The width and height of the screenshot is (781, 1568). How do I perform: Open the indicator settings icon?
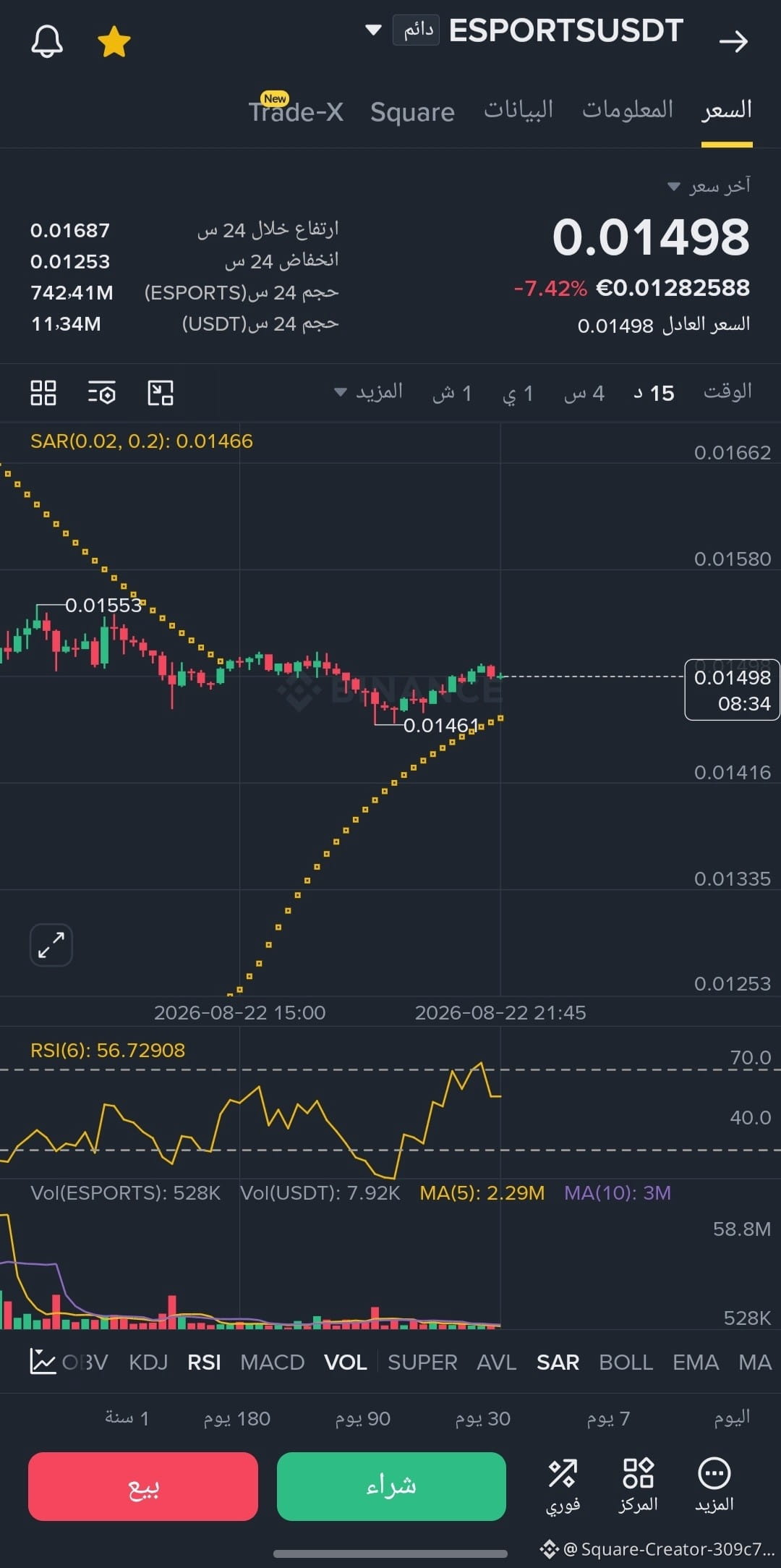point(102,393)
